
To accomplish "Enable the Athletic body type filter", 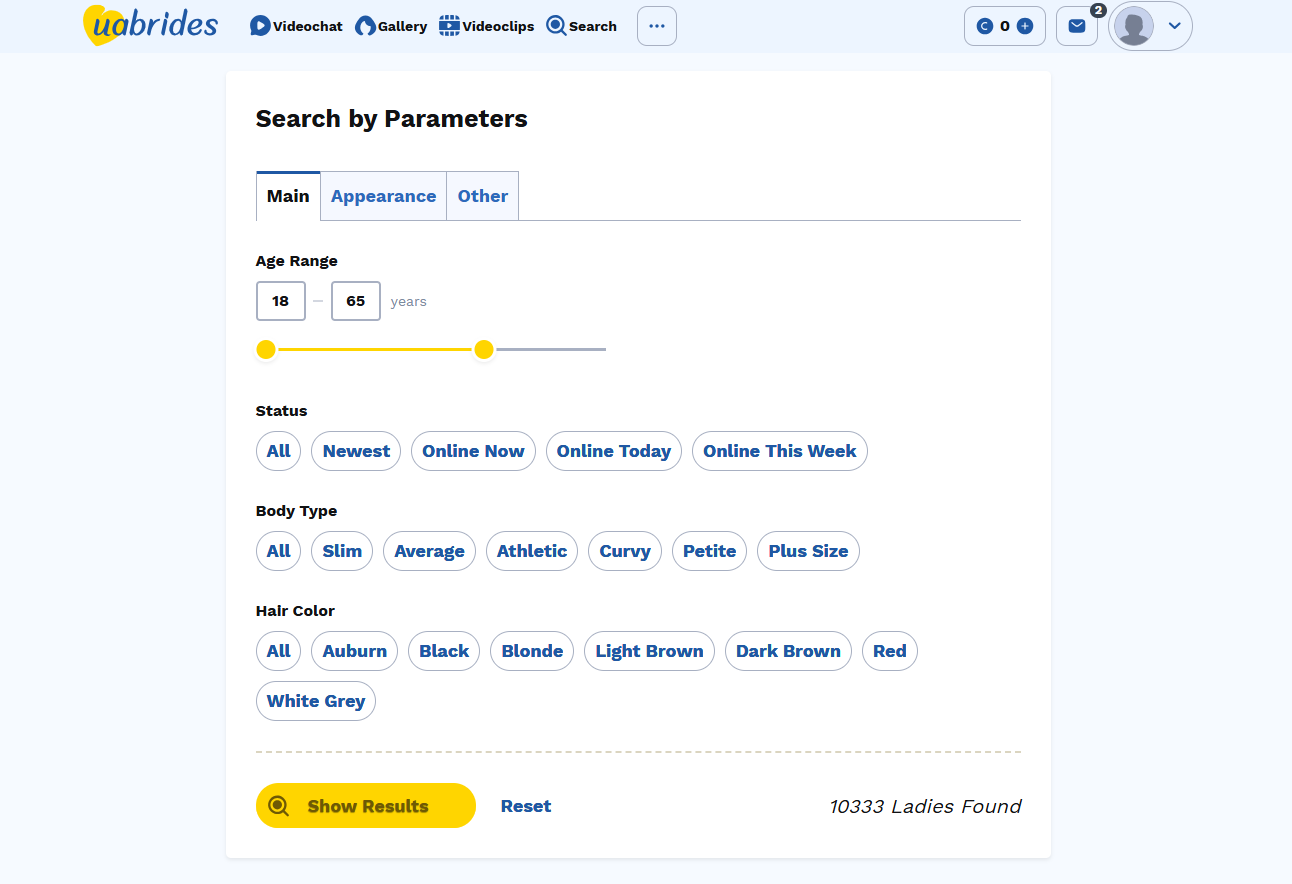I will pos(531,551).
